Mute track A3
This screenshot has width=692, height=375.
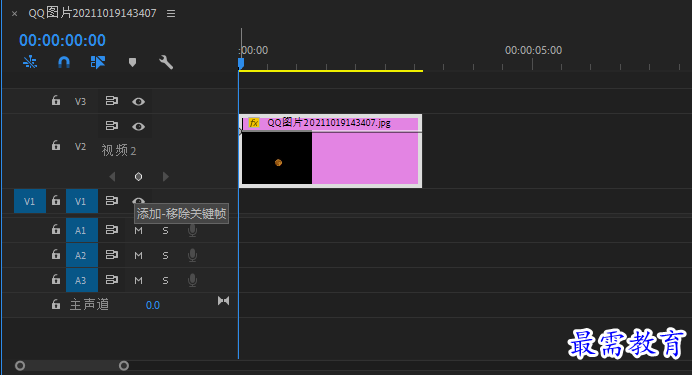click(138, 280)
